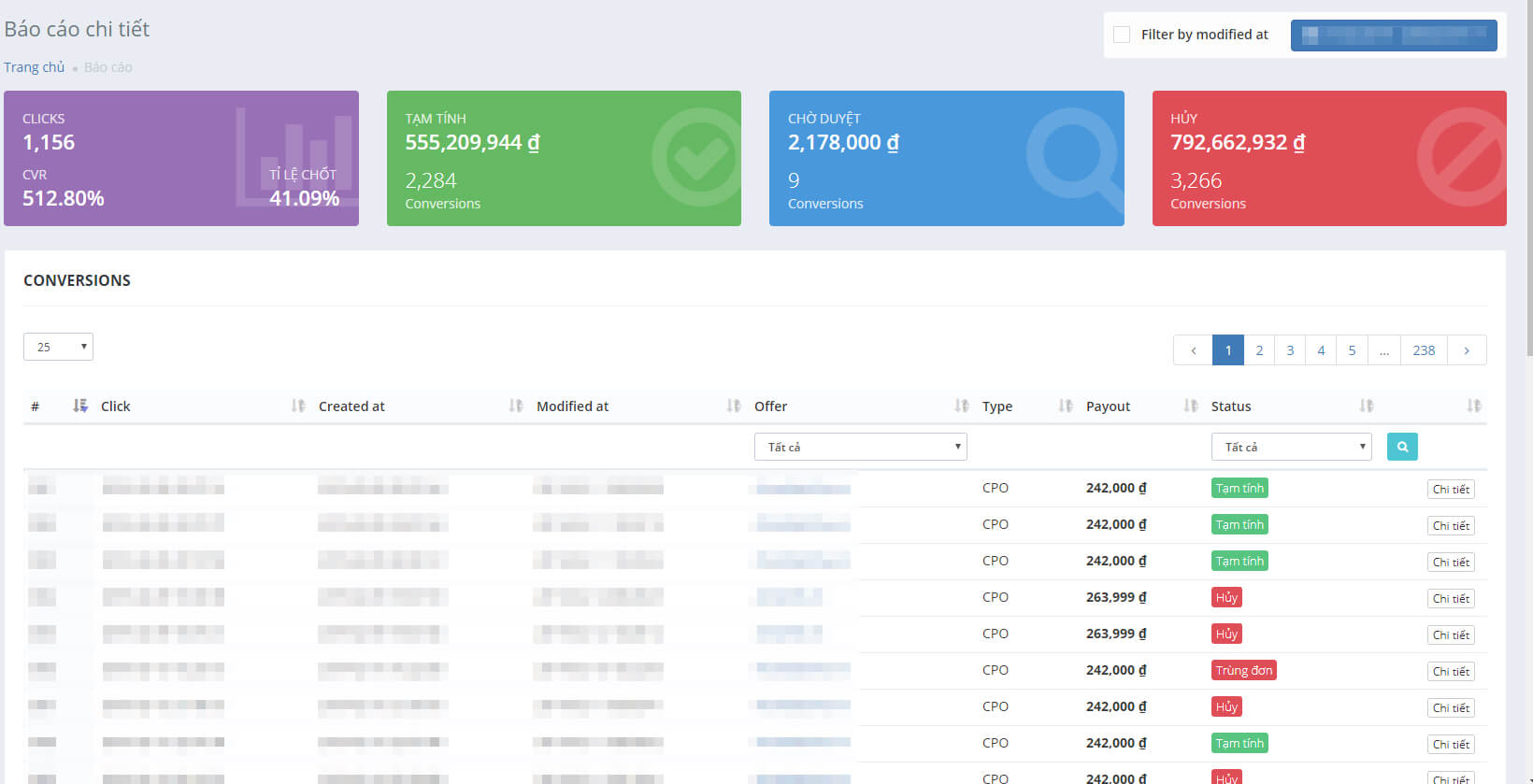Click the 41.09% tỉ lệ chốt value
The height and width of the screenshot is (784, 1533).
[304, 198]
